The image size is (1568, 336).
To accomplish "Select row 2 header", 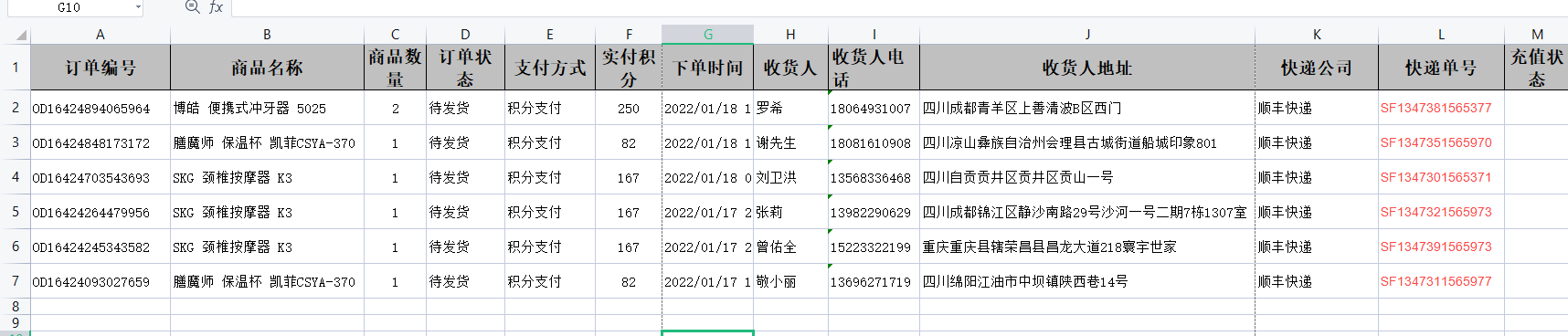I will click(16, 108).
